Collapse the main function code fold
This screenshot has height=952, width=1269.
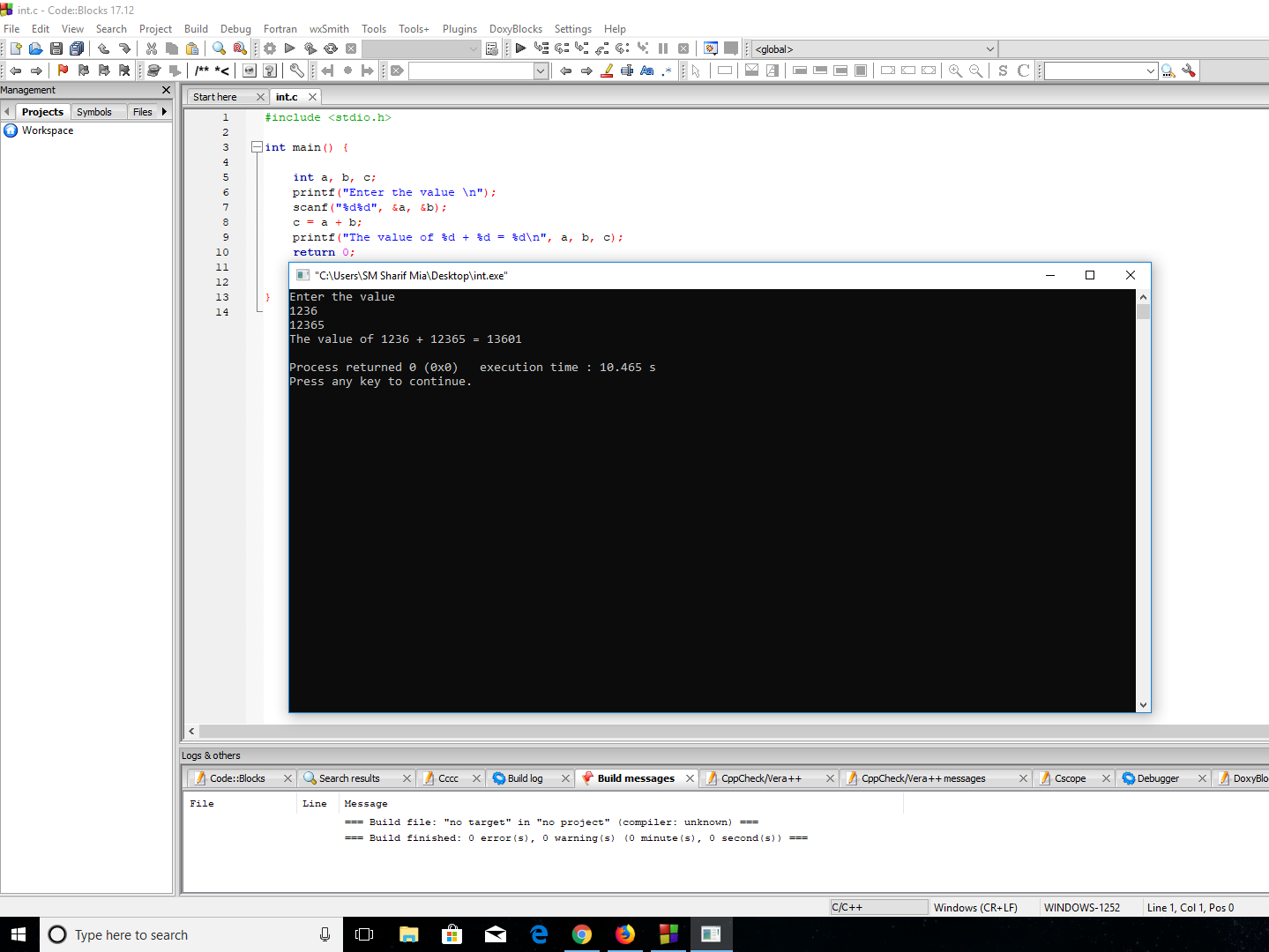pyautogui.click(x=256, y=147)
